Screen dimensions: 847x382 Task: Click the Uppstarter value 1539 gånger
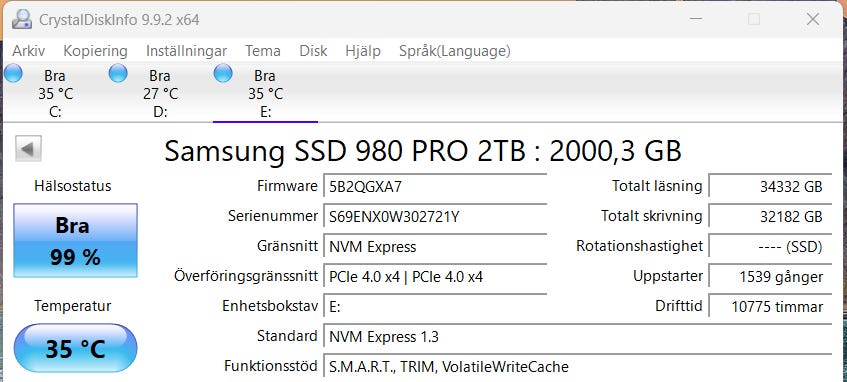tap(770, 277)
